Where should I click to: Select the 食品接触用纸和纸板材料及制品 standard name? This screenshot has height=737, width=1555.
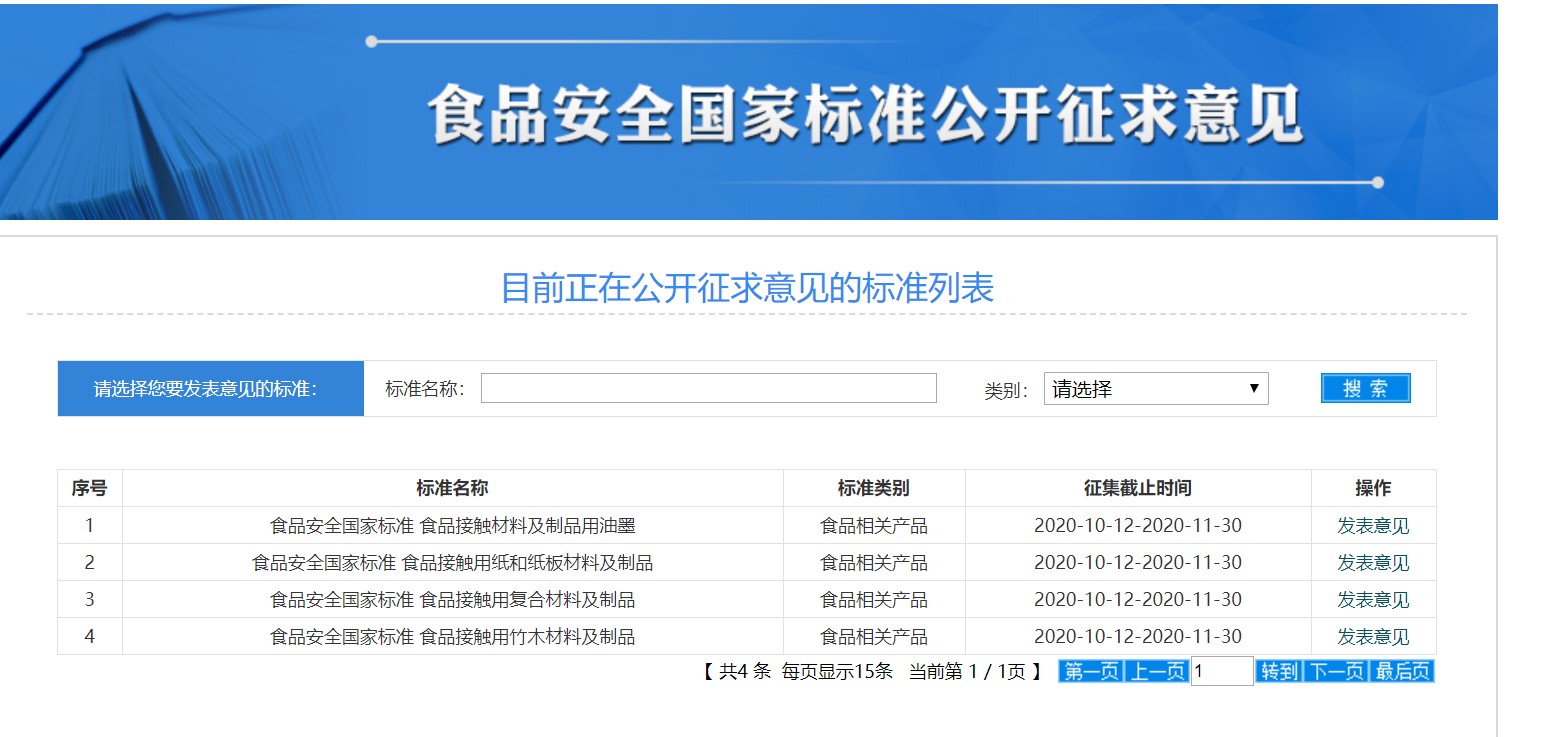tap(452, 563)
